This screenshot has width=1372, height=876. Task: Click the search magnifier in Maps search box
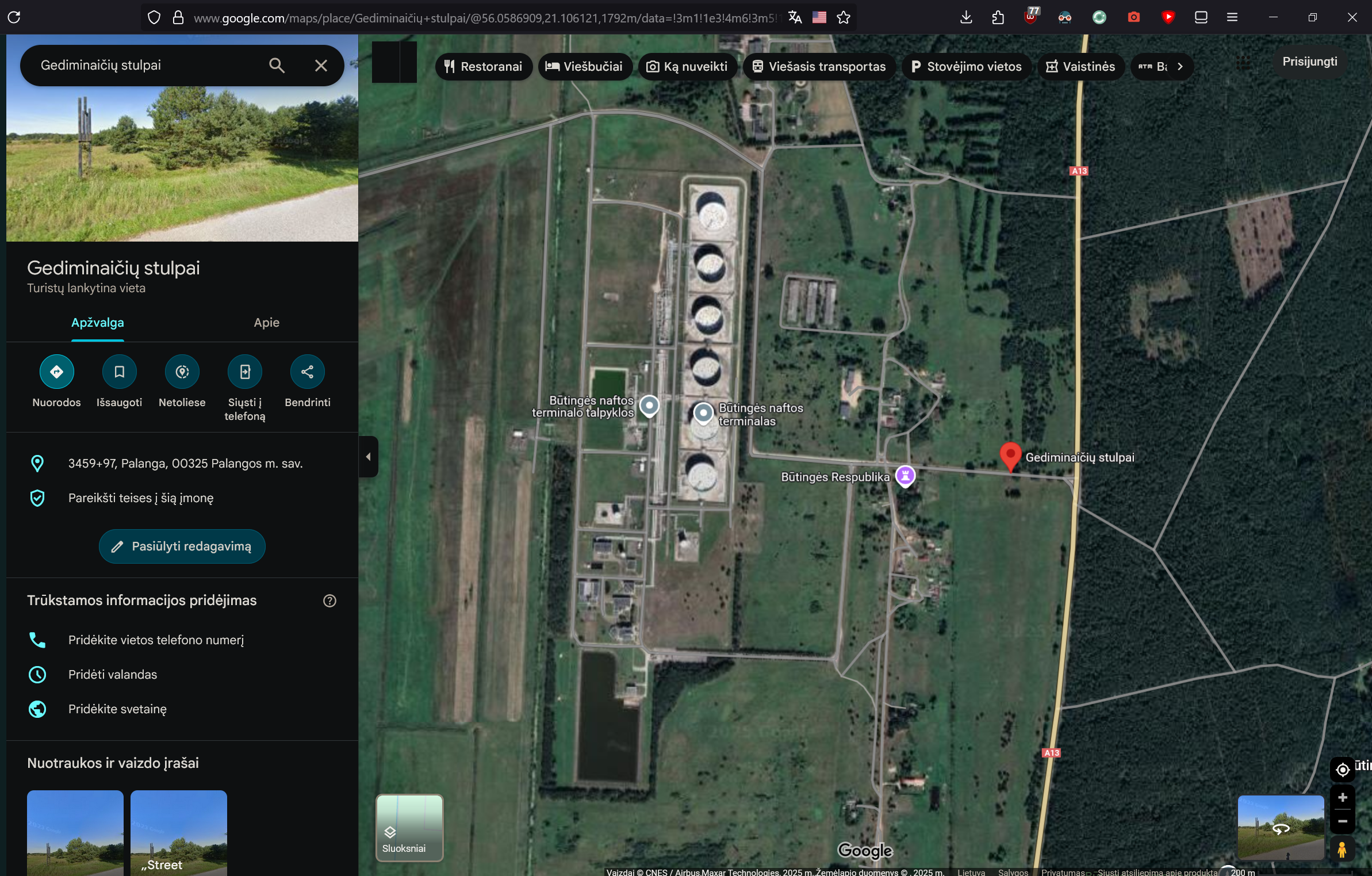pyautogui.click(x=277, y=66)
